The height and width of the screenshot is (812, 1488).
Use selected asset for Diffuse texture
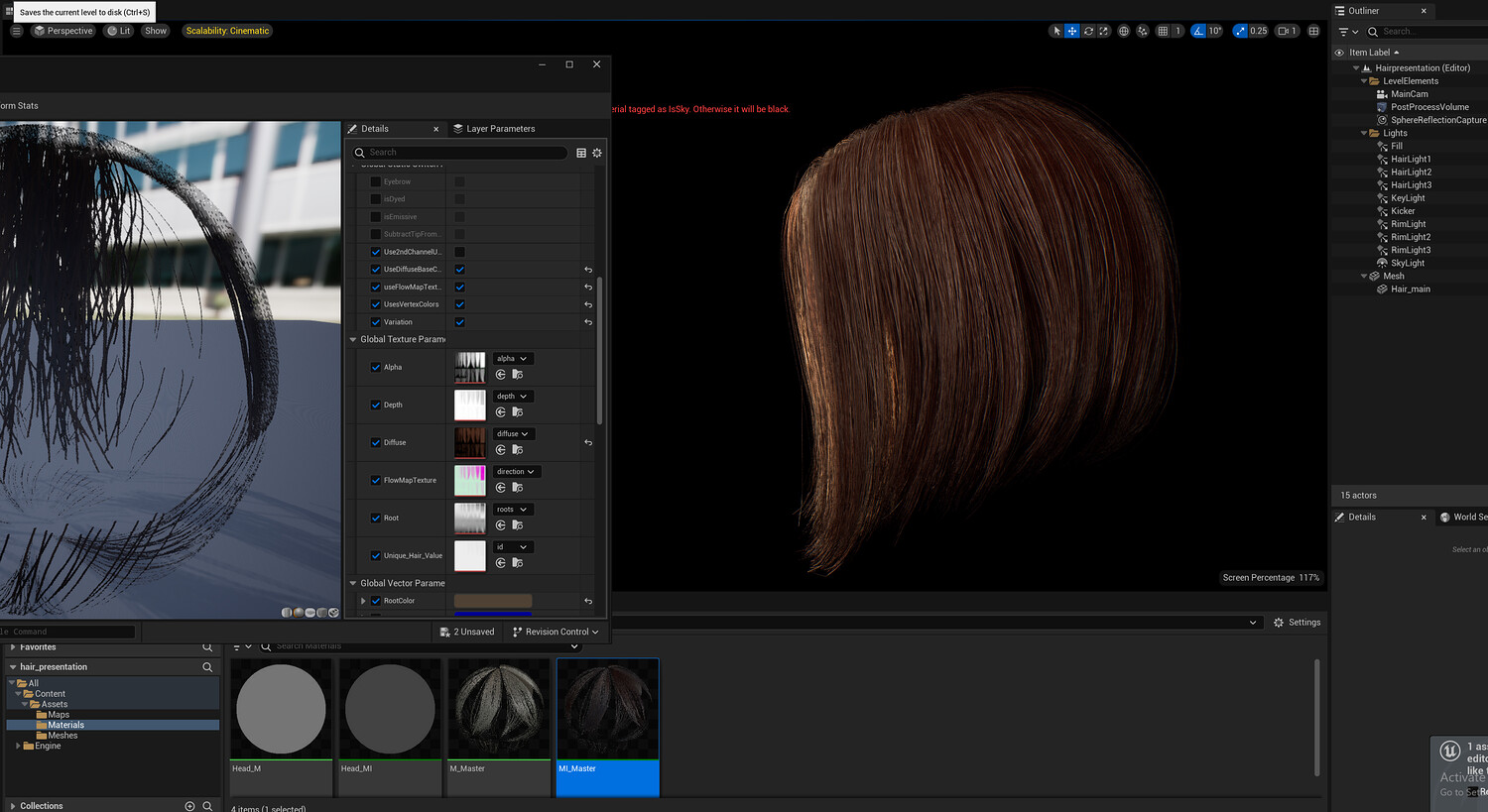click(501, 450)
